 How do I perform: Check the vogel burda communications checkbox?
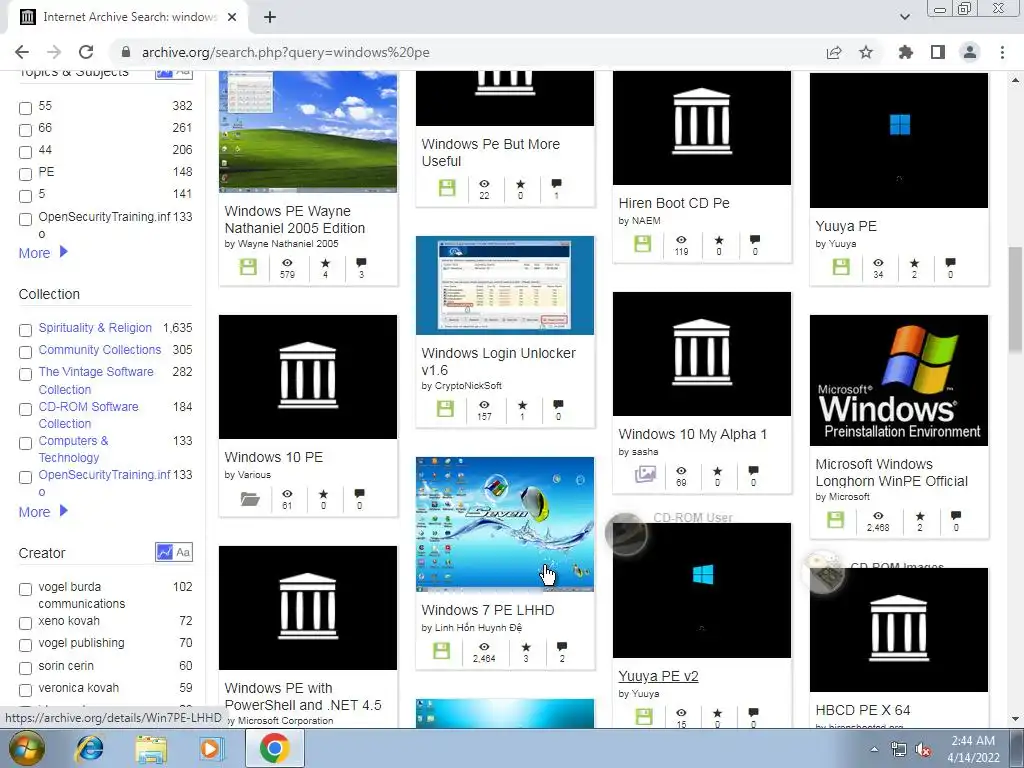point(25,589)
